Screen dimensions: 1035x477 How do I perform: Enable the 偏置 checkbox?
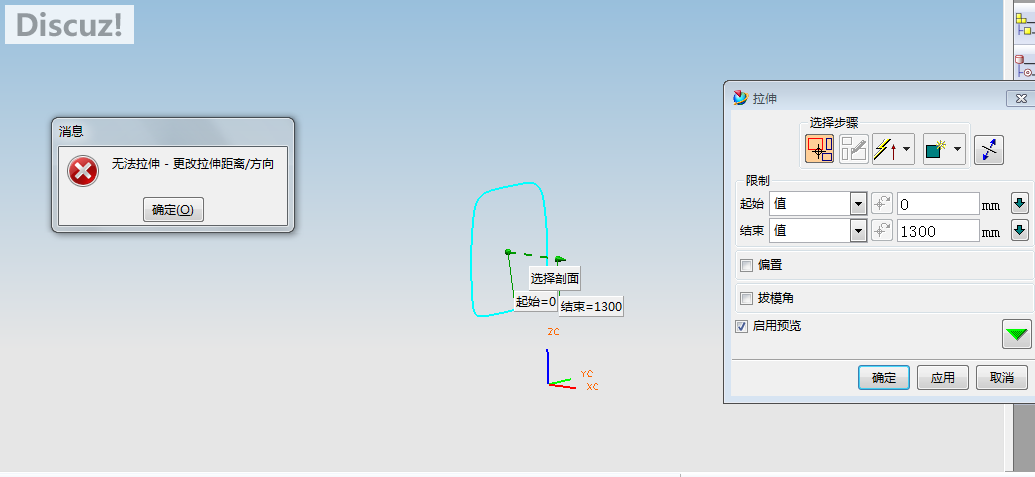pos(747,265)
